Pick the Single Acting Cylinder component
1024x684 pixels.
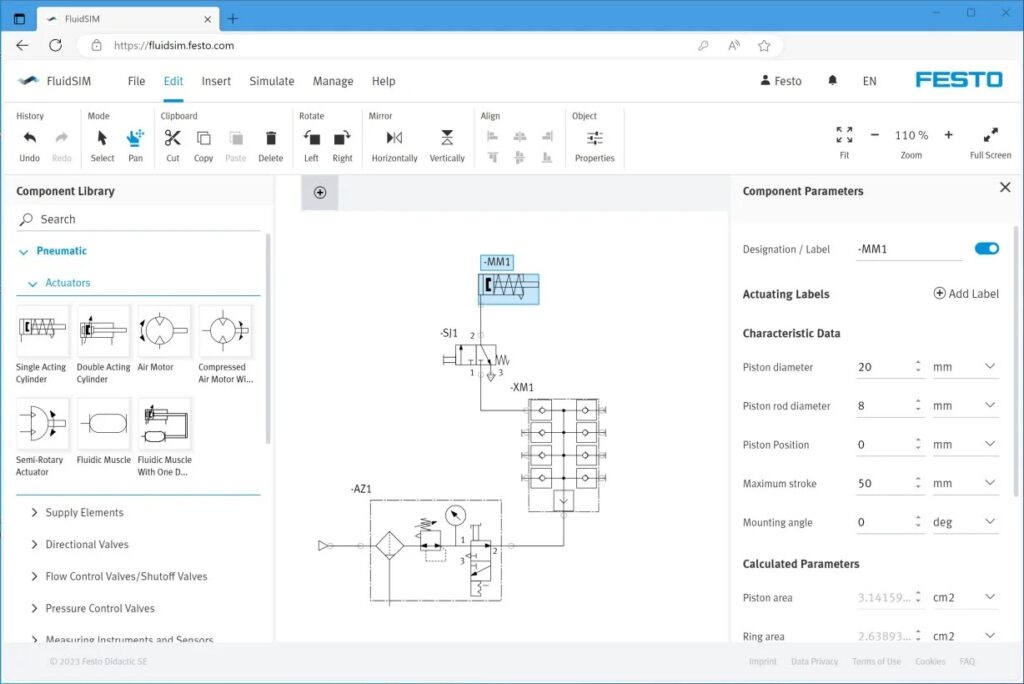point(42,330)
